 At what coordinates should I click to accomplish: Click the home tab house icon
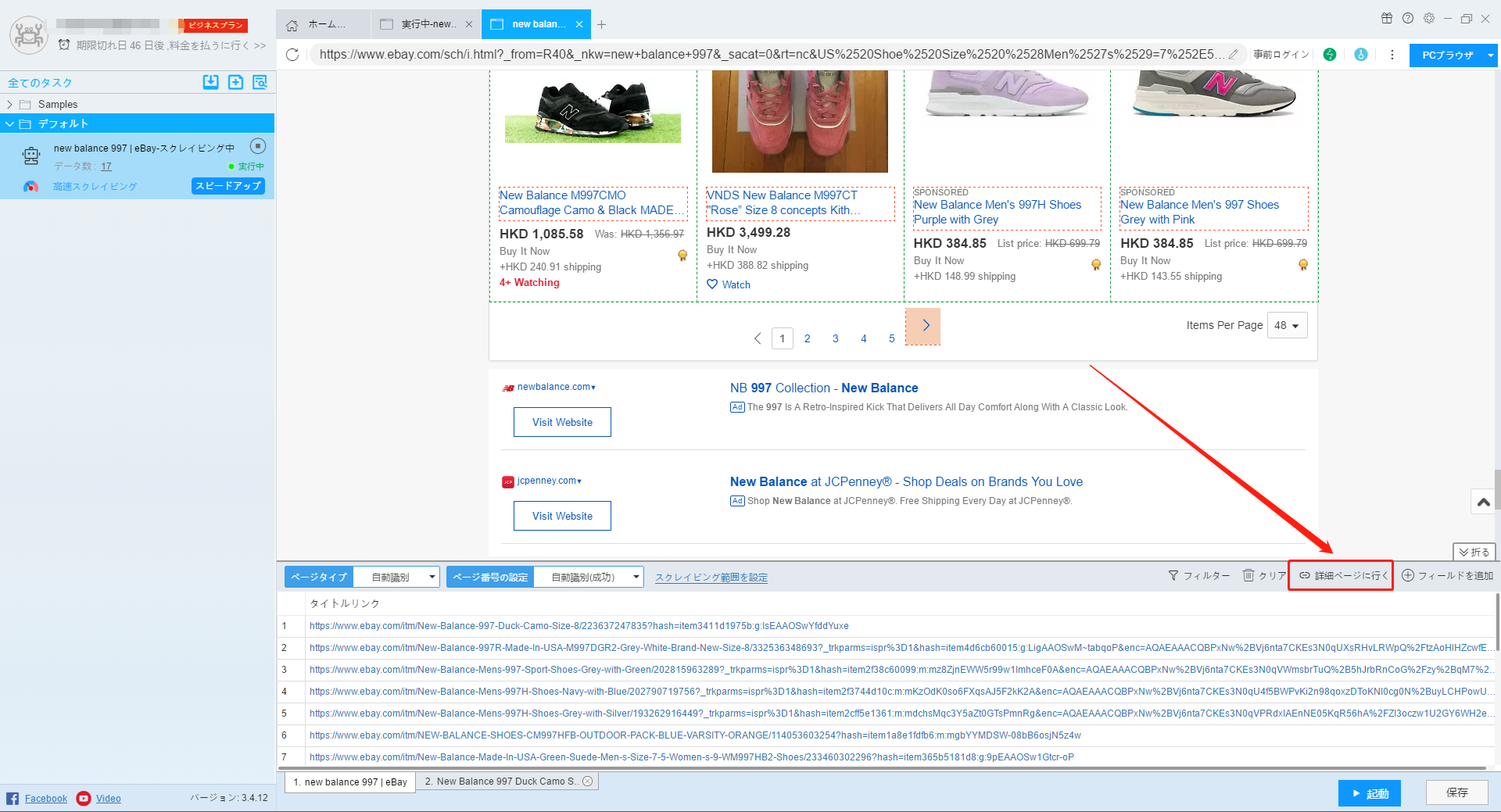pyautogui.click(x=292, y=25)
